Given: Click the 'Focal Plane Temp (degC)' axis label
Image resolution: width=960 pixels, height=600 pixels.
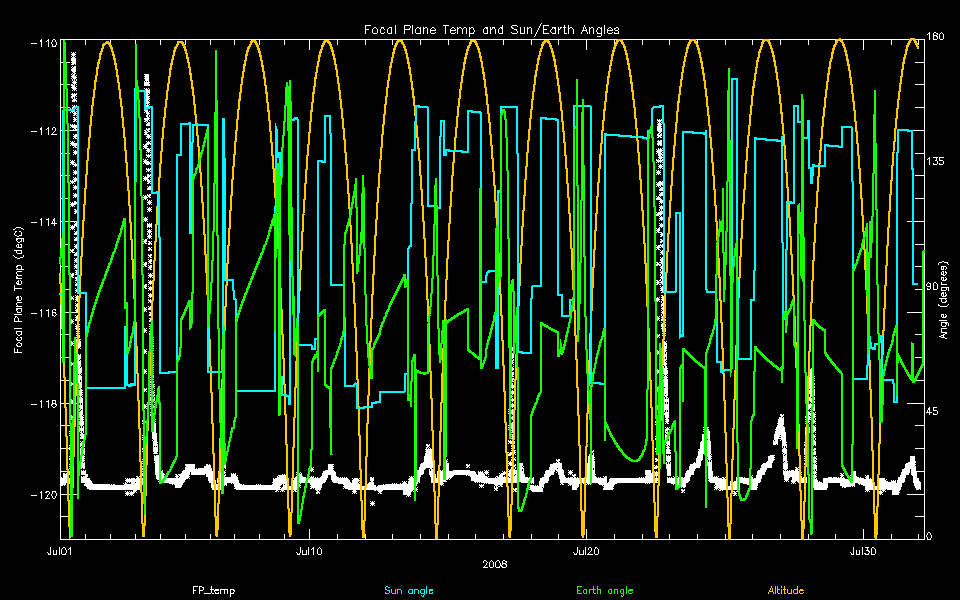Looking at the screenshot, I should pos(18,290).
